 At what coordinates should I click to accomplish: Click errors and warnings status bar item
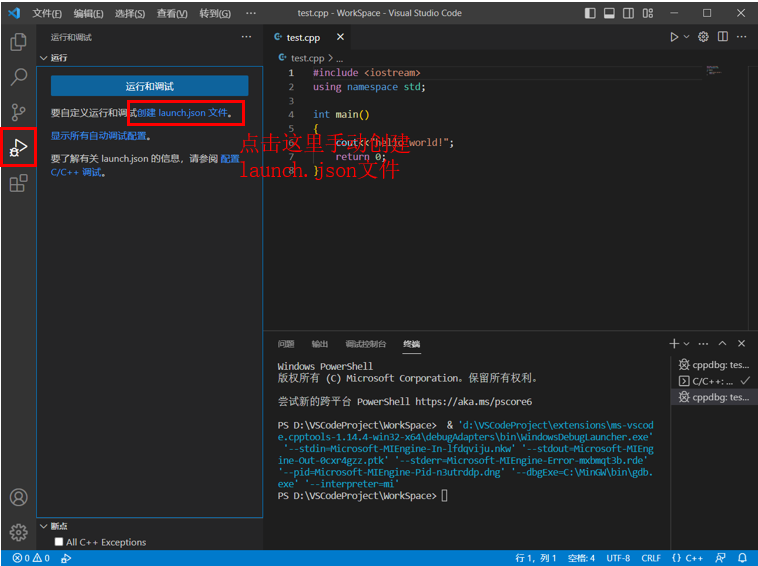click(31, 558)
